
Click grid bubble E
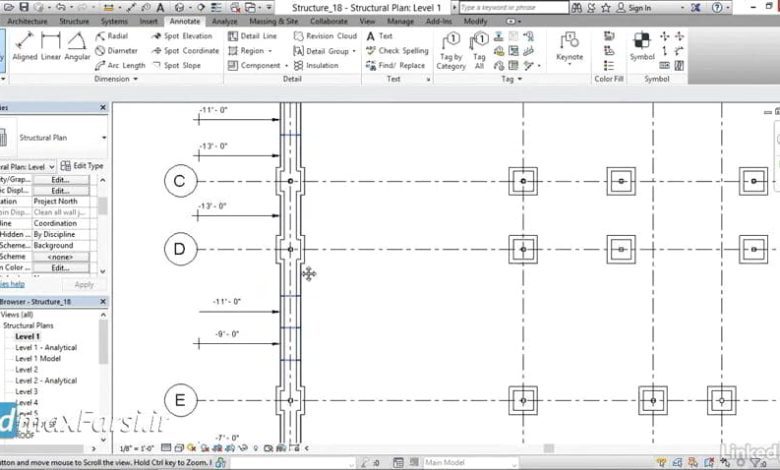pos(181,400)
